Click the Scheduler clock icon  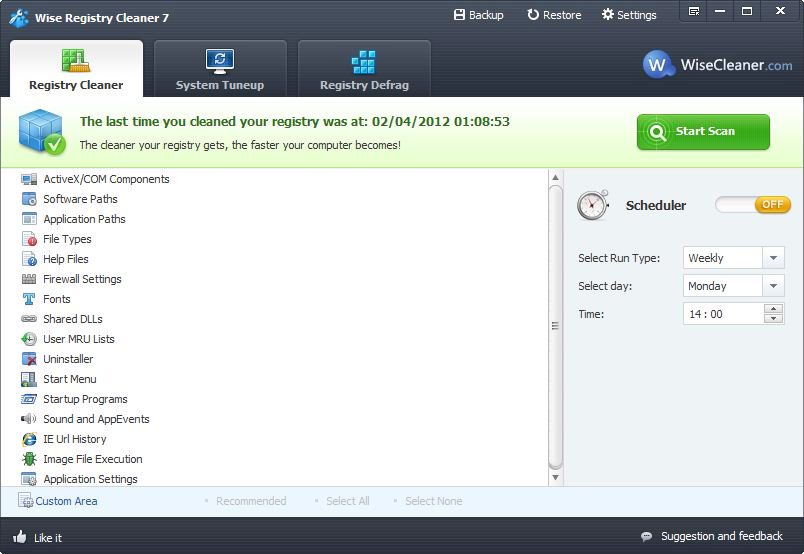[593, 205]
